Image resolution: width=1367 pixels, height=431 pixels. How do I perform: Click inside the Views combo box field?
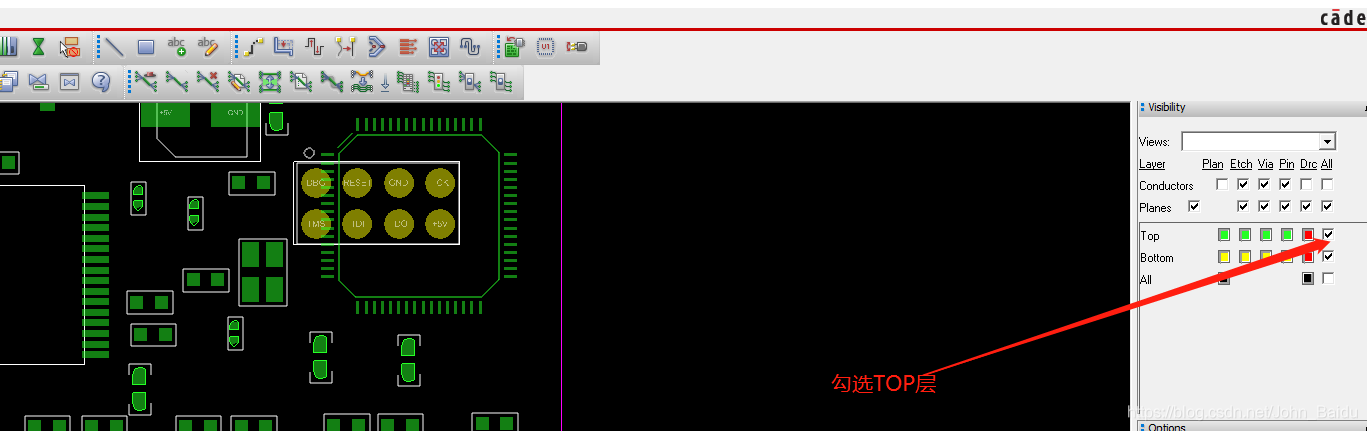tap(1250, 142)
